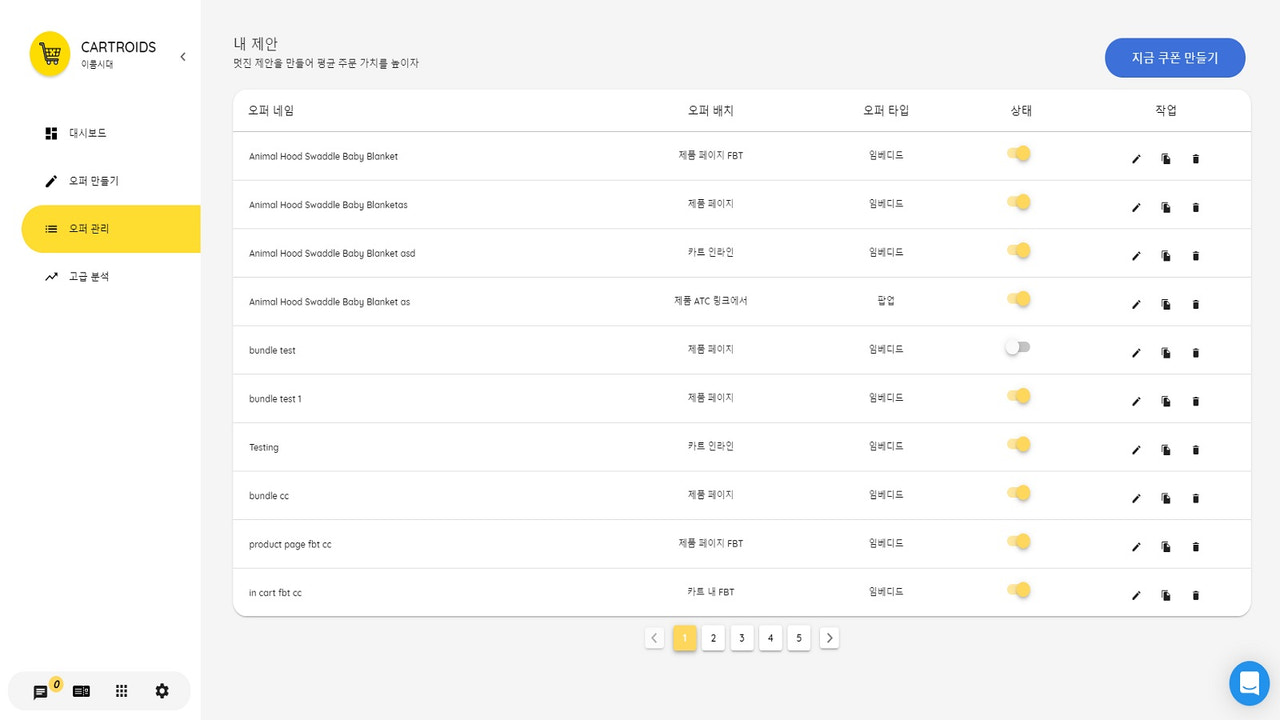
Task: Open the apps grid icon
Action: coord(122,691)
